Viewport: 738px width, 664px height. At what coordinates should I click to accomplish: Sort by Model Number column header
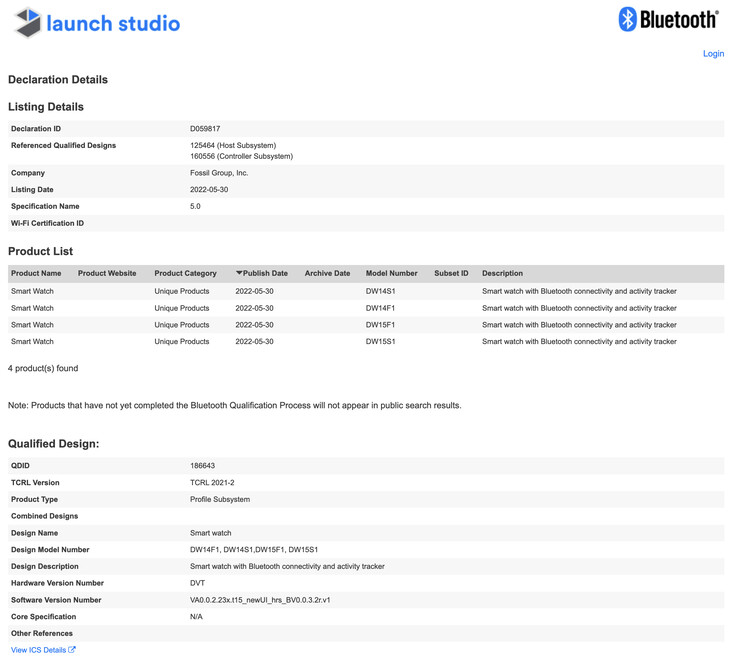pyautogui.click(x=391, y=273)
